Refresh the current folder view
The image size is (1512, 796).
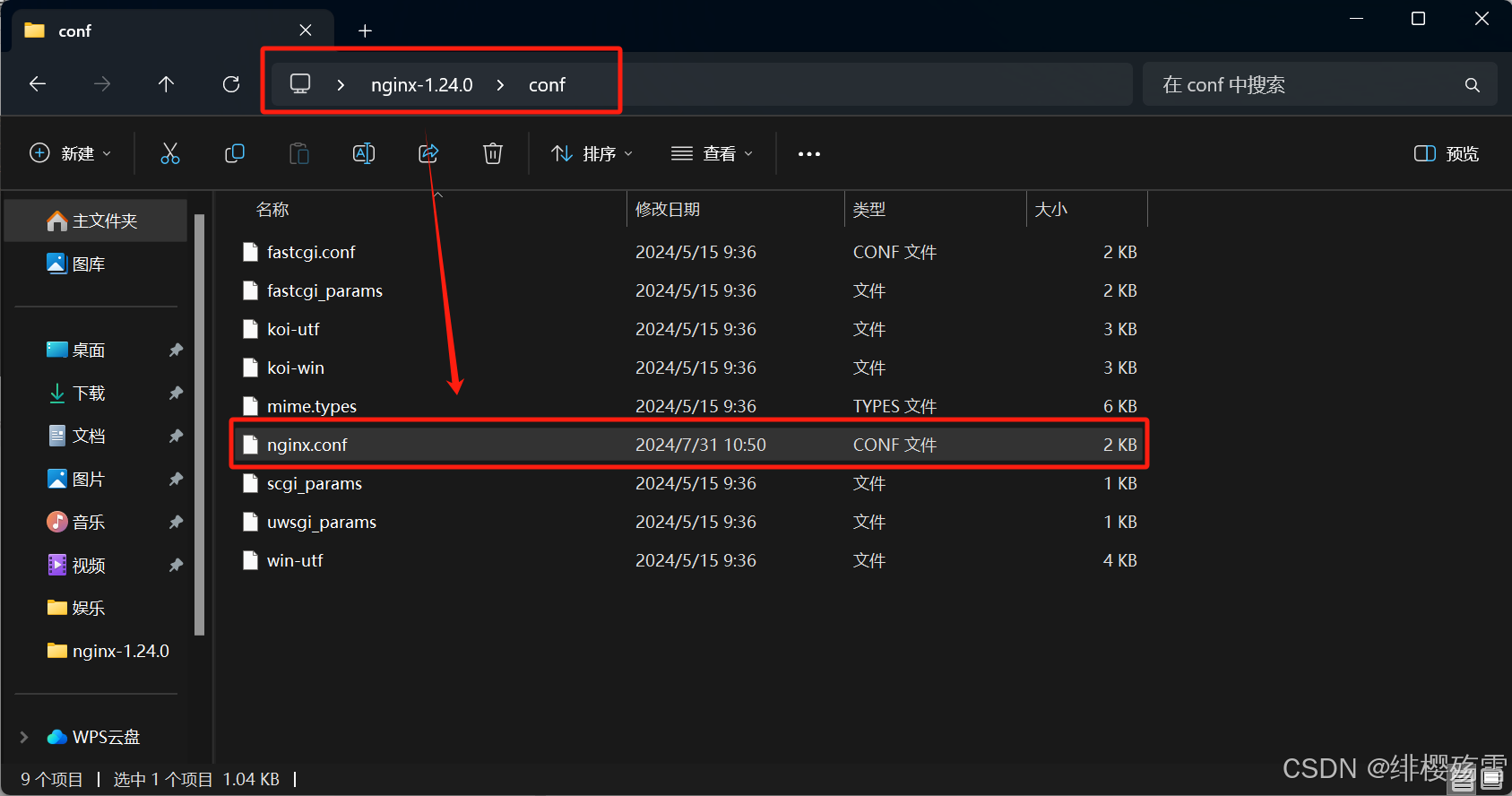pyautogui.click(x=231, y=84)
